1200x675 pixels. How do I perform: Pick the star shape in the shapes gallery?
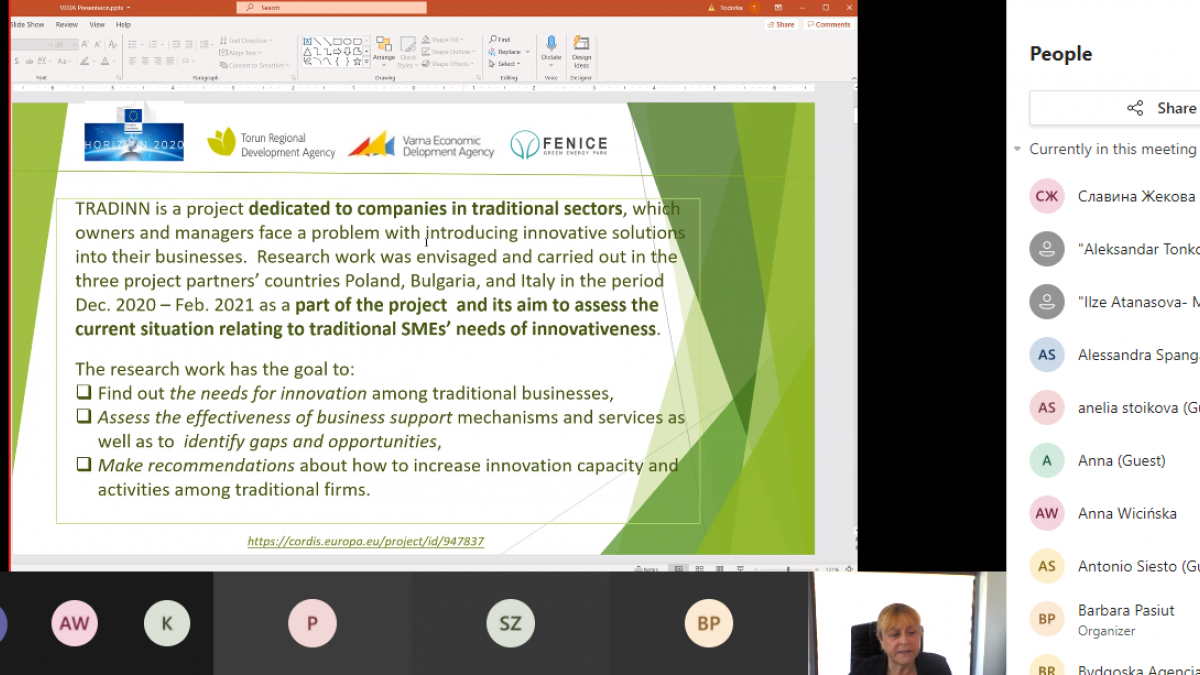coord(358,61)
